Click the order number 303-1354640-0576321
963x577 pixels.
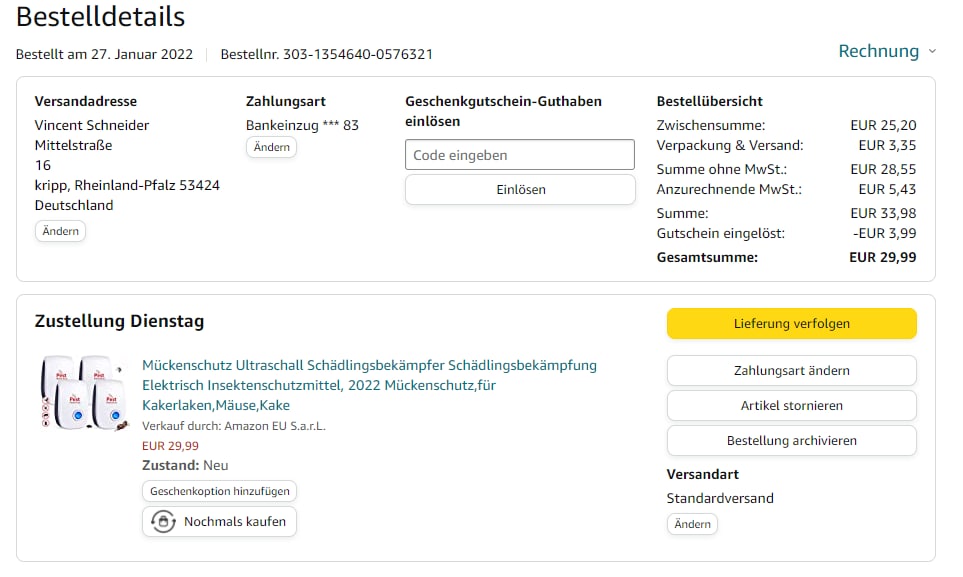(x=357, y=54)
